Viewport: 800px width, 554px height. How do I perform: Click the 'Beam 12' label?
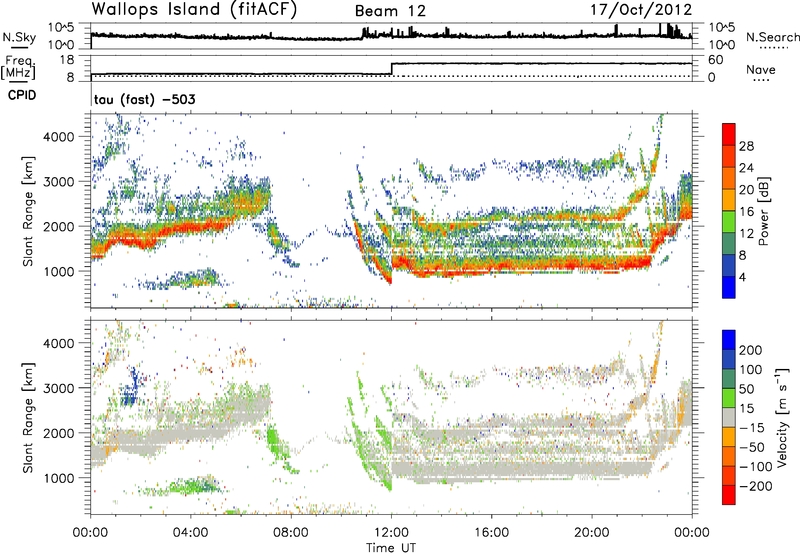(x=390, y=11)
